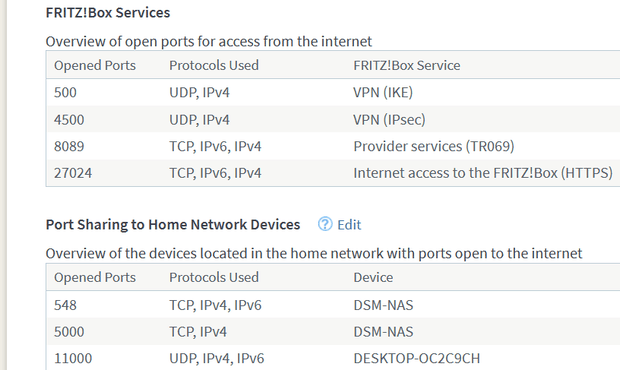Open the help question mark icon
The height and width of the screenshot is (370, 620).
(x=325, y=224)
